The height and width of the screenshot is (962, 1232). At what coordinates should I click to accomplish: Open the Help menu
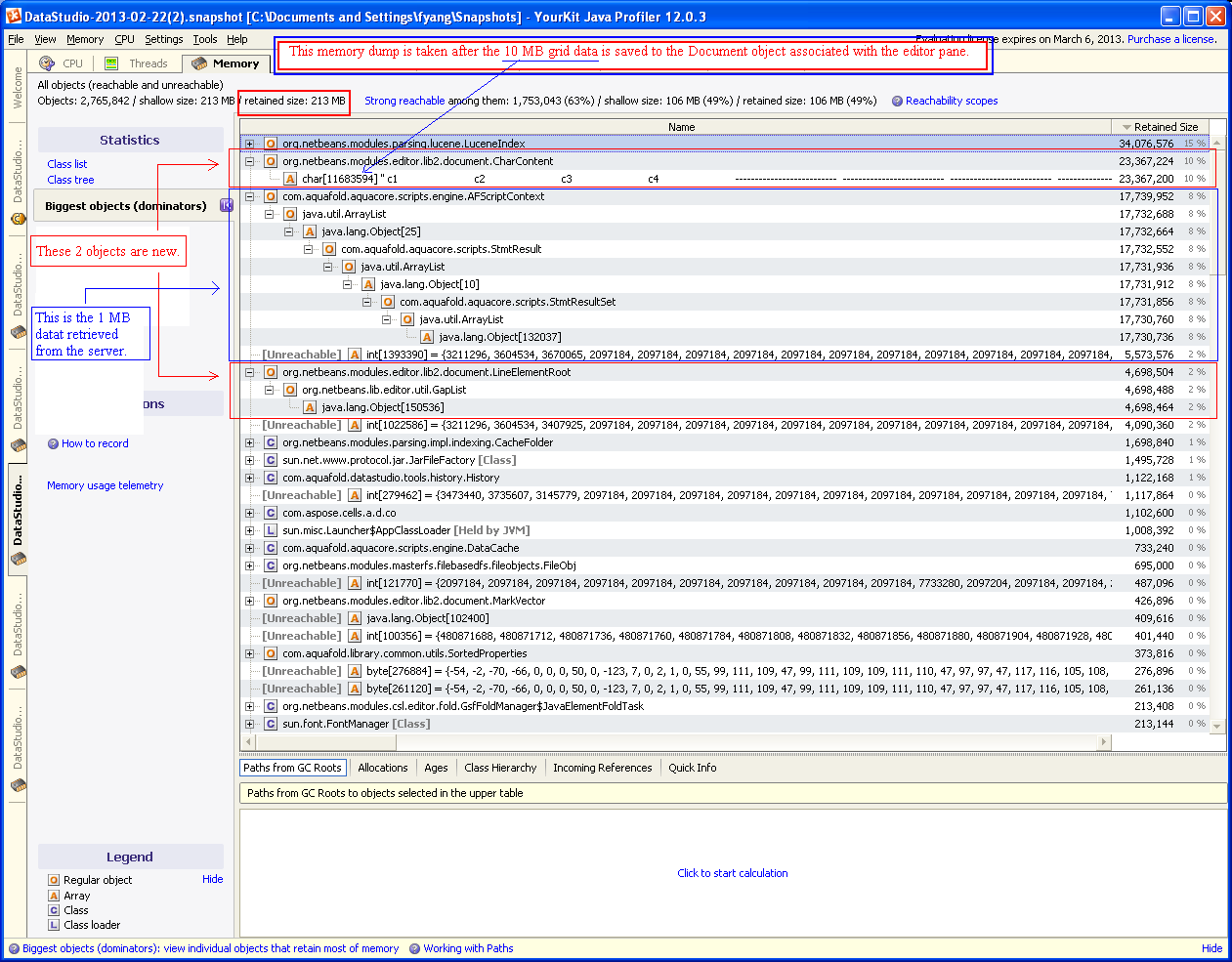click(x=237, y=39)
